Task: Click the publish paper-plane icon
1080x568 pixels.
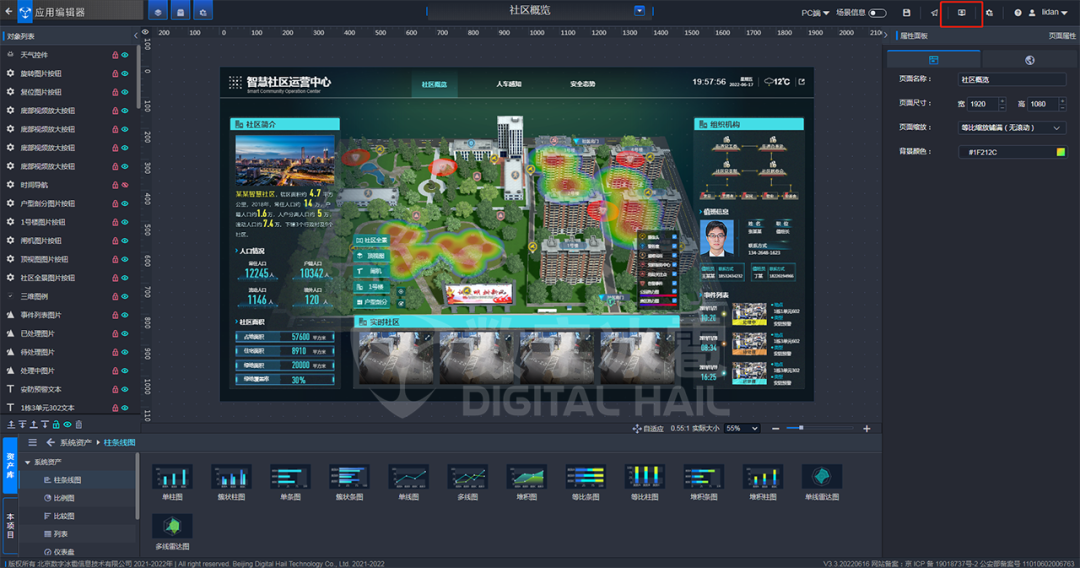Action: point(935,12)
